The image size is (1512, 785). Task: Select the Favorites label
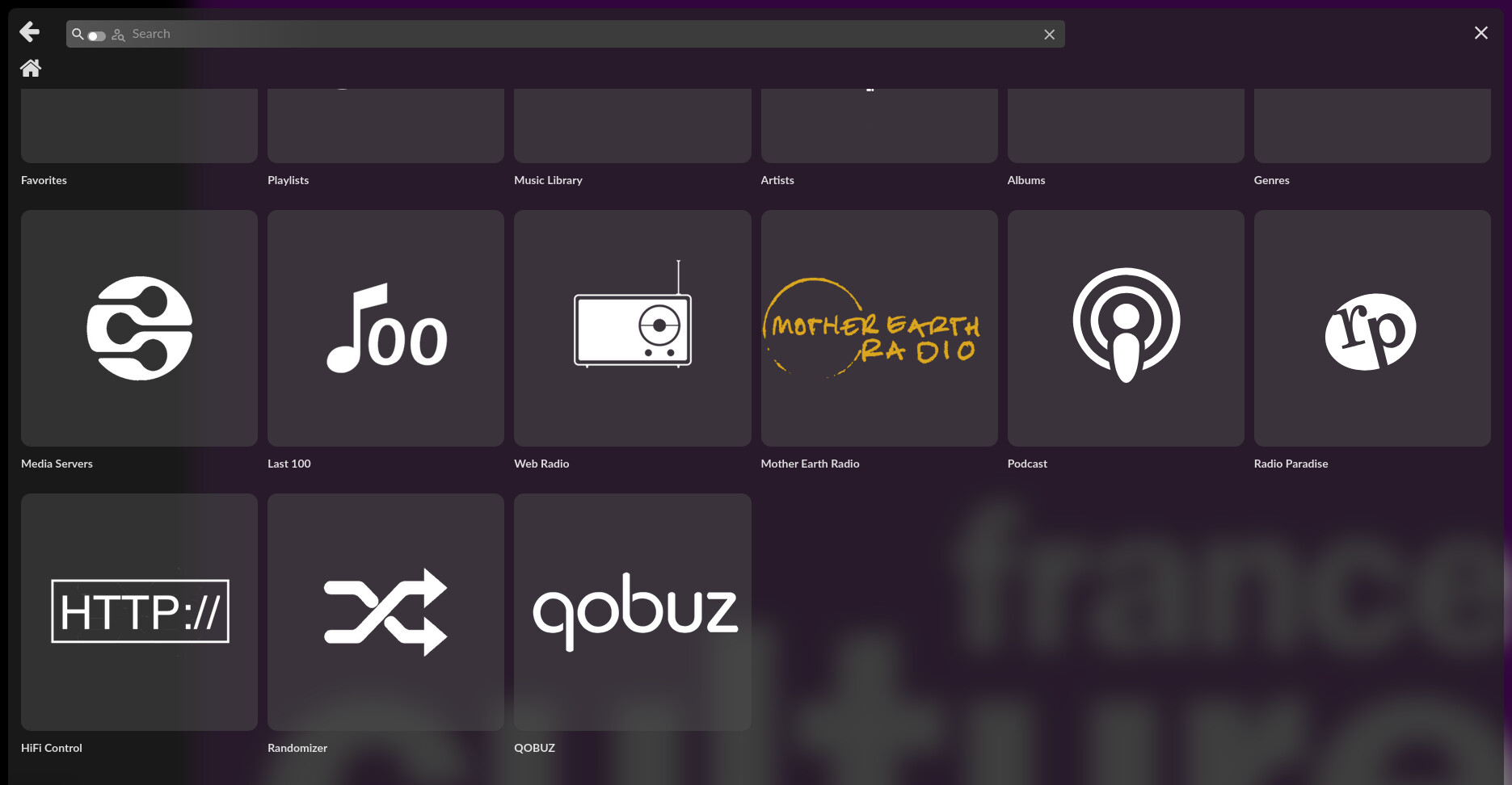click(x=44, y=180)
